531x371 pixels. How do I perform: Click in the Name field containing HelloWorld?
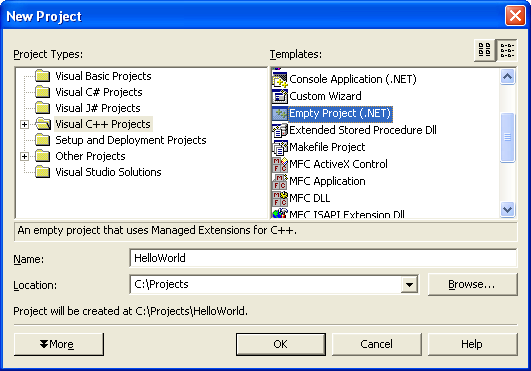[x=323, y=258]
